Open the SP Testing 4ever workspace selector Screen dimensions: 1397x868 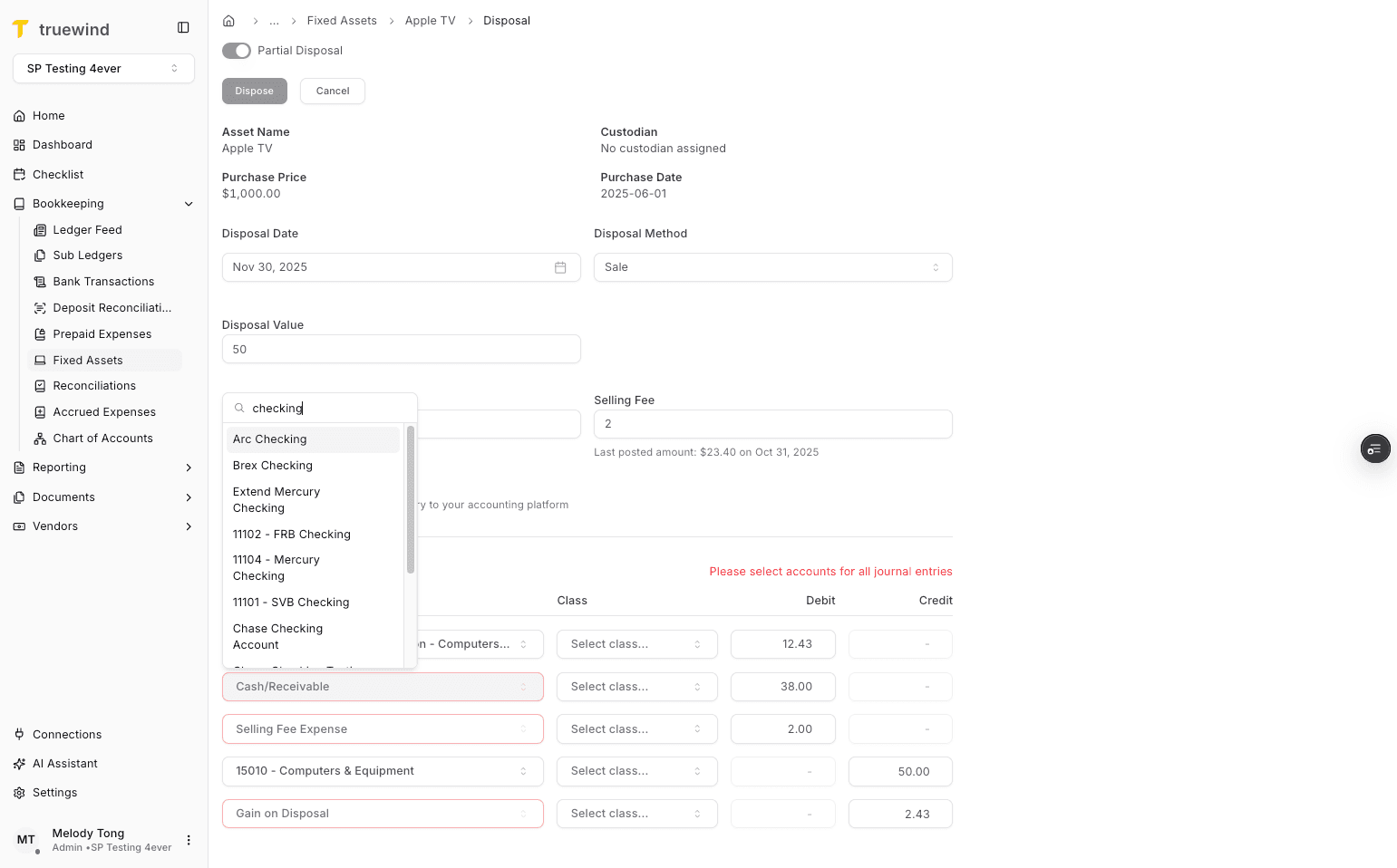(102, 68)
